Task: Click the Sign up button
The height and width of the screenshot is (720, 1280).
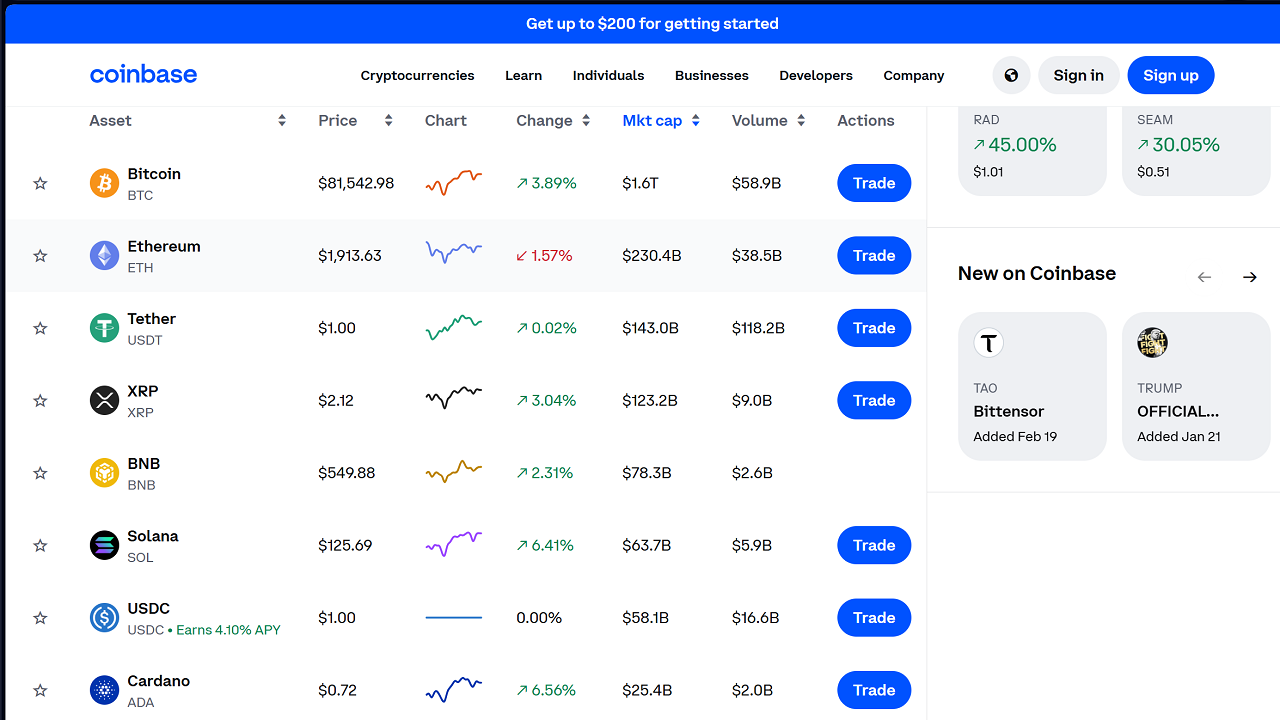Action: coord(1171,75)
